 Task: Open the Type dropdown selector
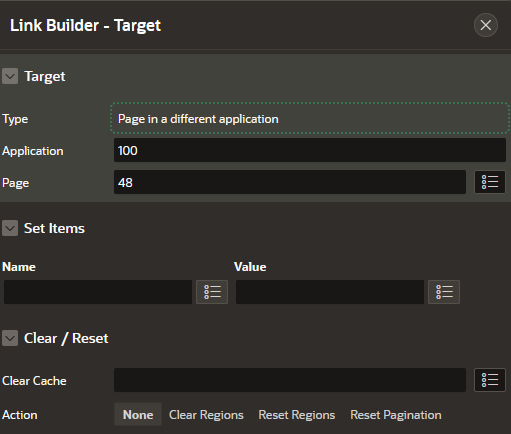(x=310, y=119)
